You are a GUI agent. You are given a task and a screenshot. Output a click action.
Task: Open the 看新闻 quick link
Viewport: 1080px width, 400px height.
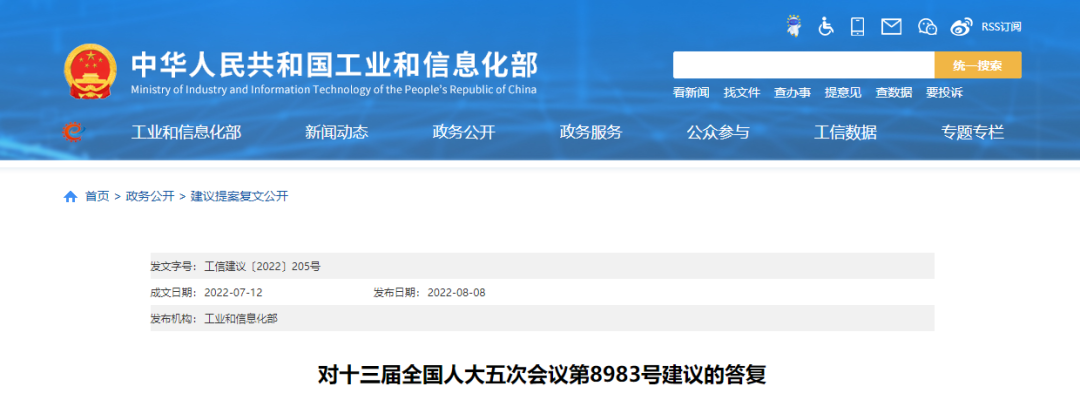pyautogui.click(x=691, y=92)
